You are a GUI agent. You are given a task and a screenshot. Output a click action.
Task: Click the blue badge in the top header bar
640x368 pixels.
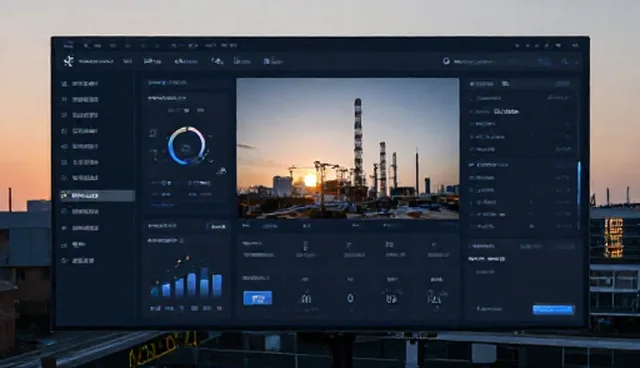[x=544, y=62]
